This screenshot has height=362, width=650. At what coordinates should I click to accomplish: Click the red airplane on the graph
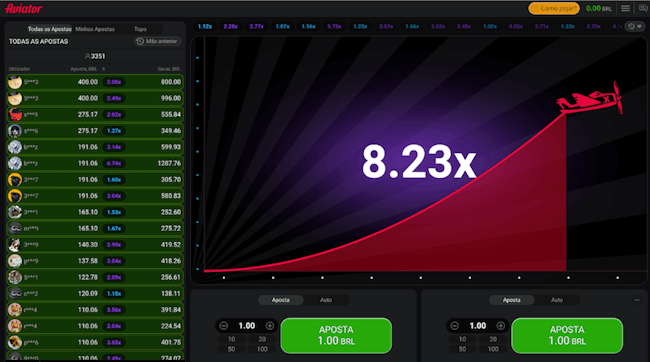point(589,98)
